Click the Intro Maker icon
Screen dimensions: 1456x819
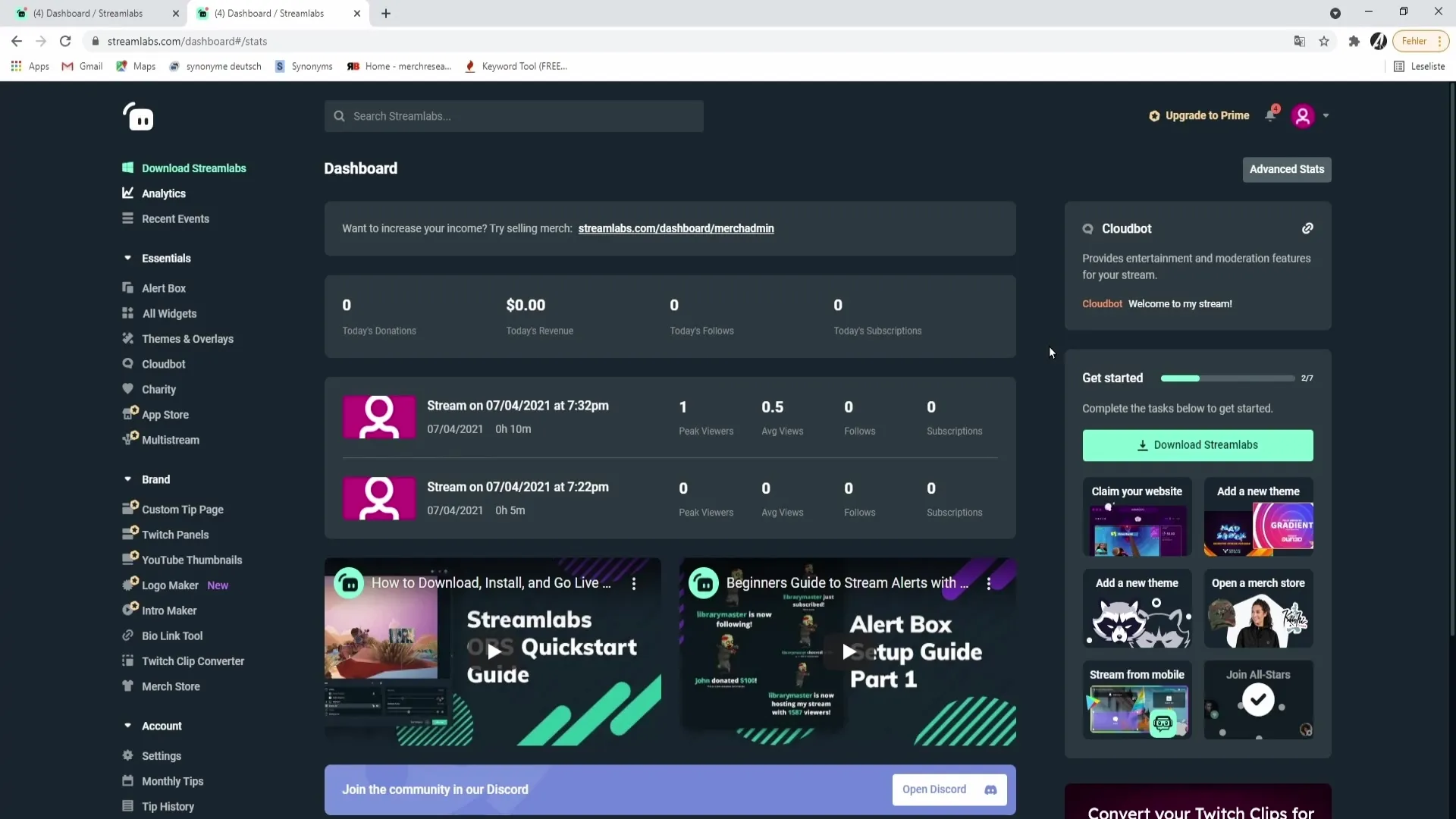click(130, 609)
